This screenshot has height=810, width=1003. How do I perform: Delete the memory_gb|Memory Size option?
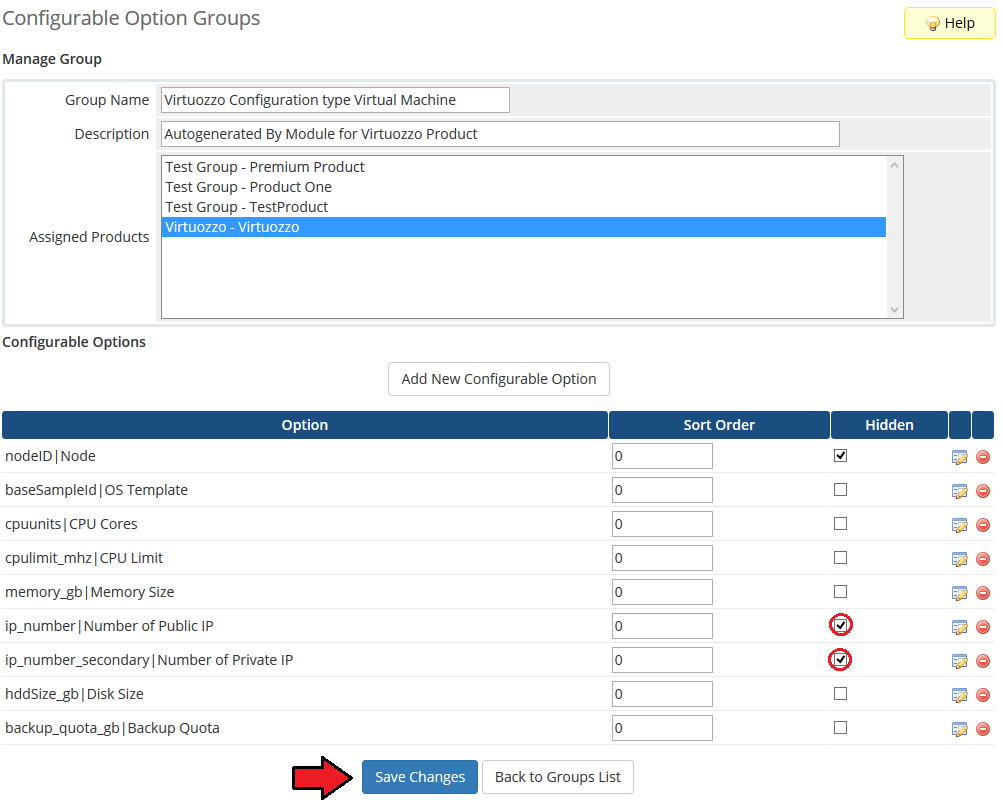click(x=983, y=593)
